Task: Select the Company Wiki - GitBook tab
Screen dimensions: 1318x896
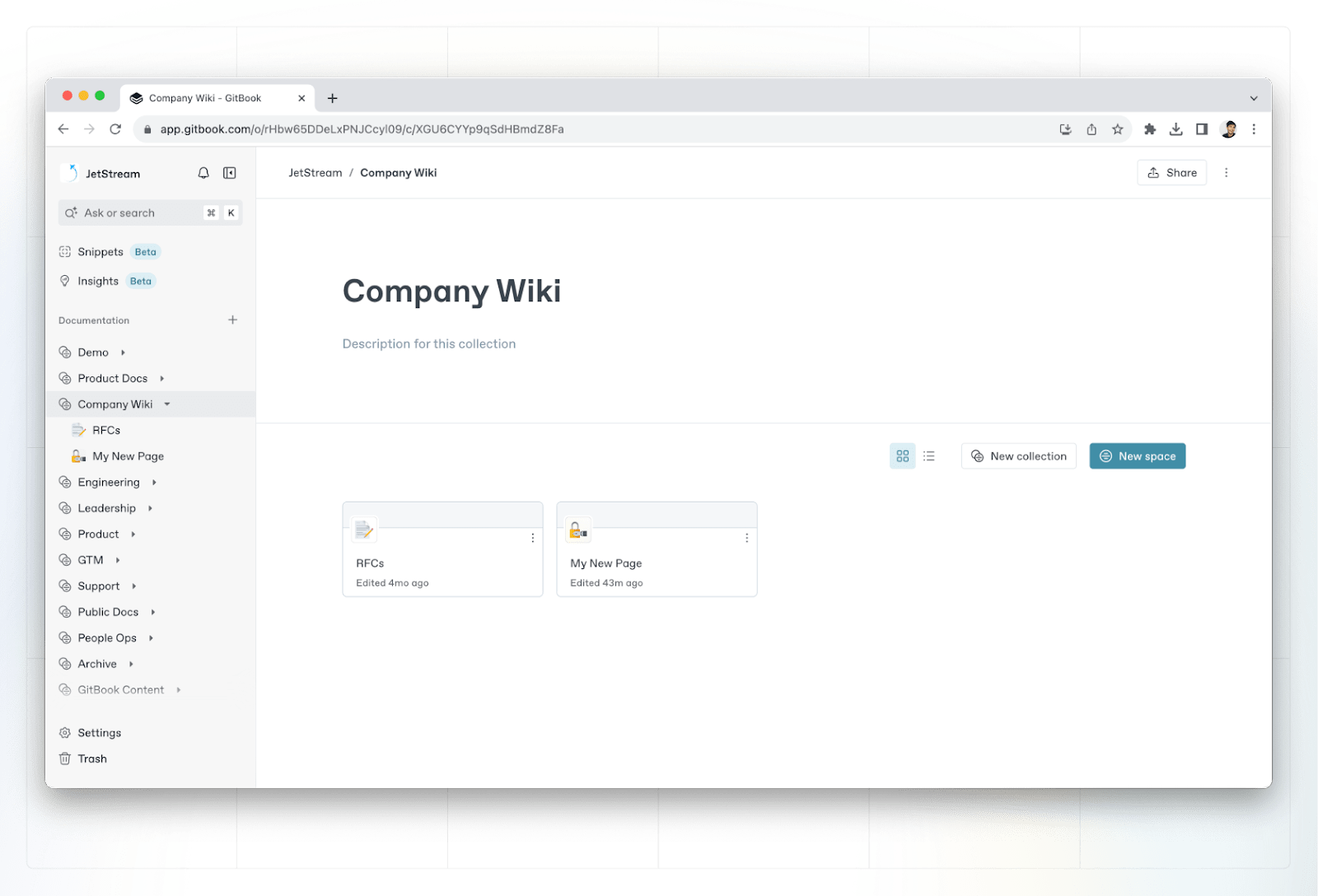Action: coord(217,98)
